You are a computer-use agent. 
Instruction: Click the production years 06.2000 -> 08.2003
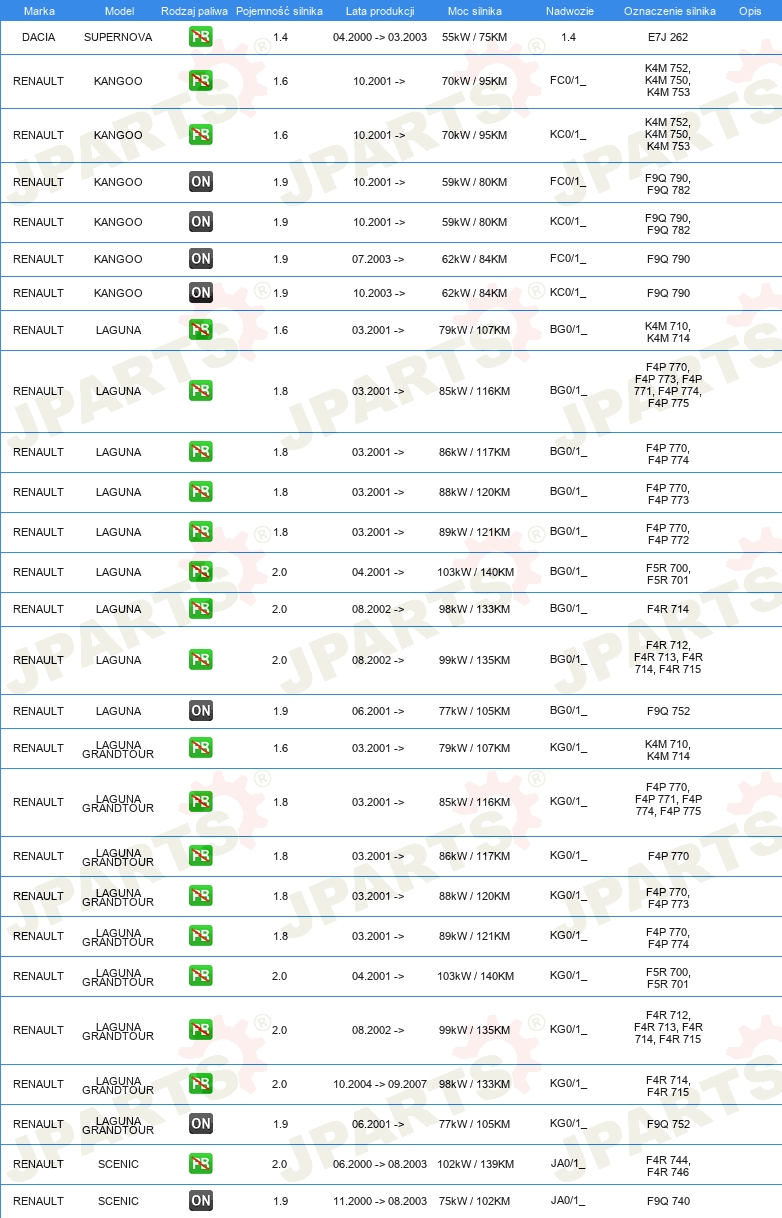(380, 1164)
